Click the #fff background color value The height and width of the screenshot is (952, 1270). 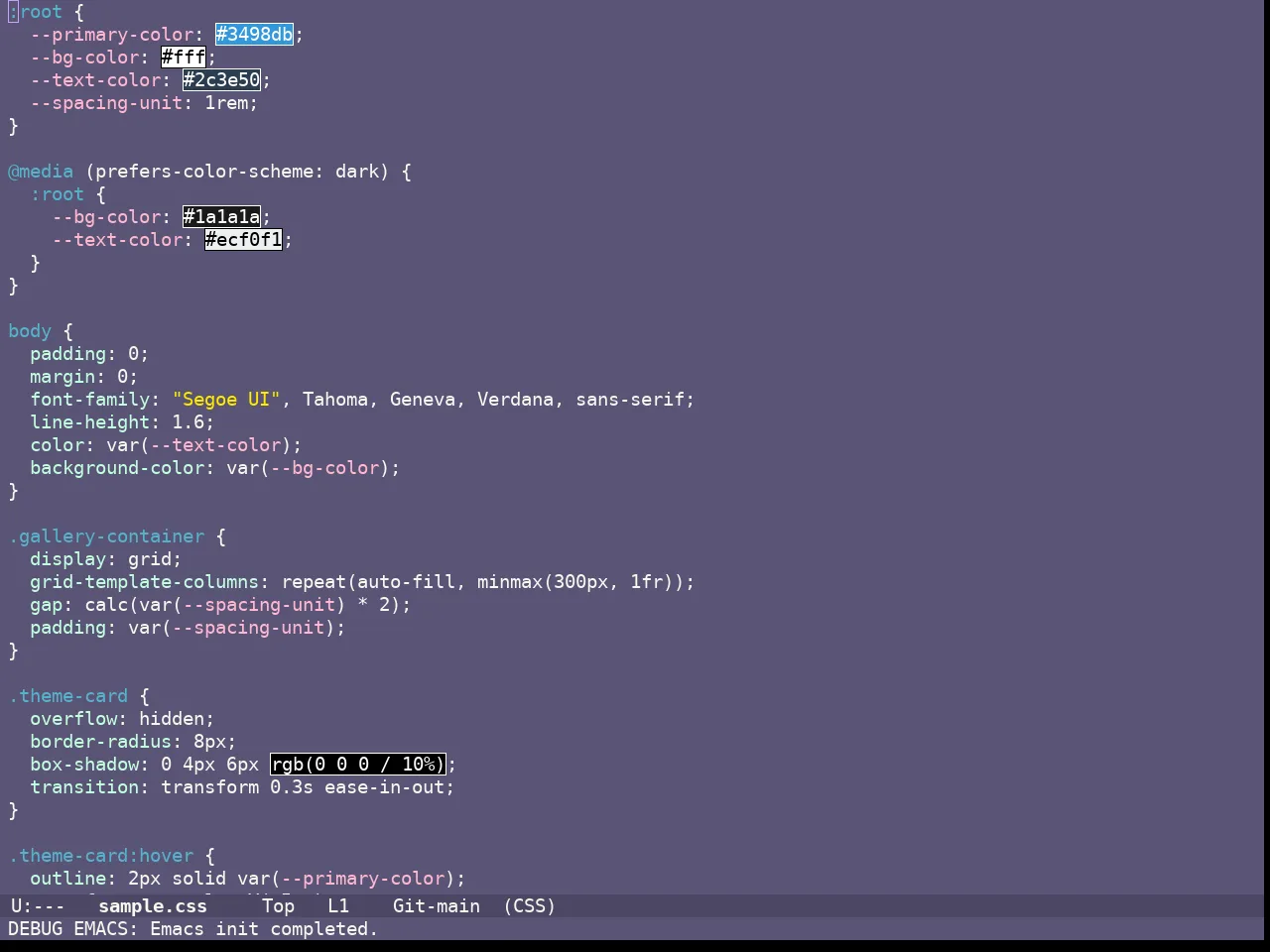(x=184, y=58)
